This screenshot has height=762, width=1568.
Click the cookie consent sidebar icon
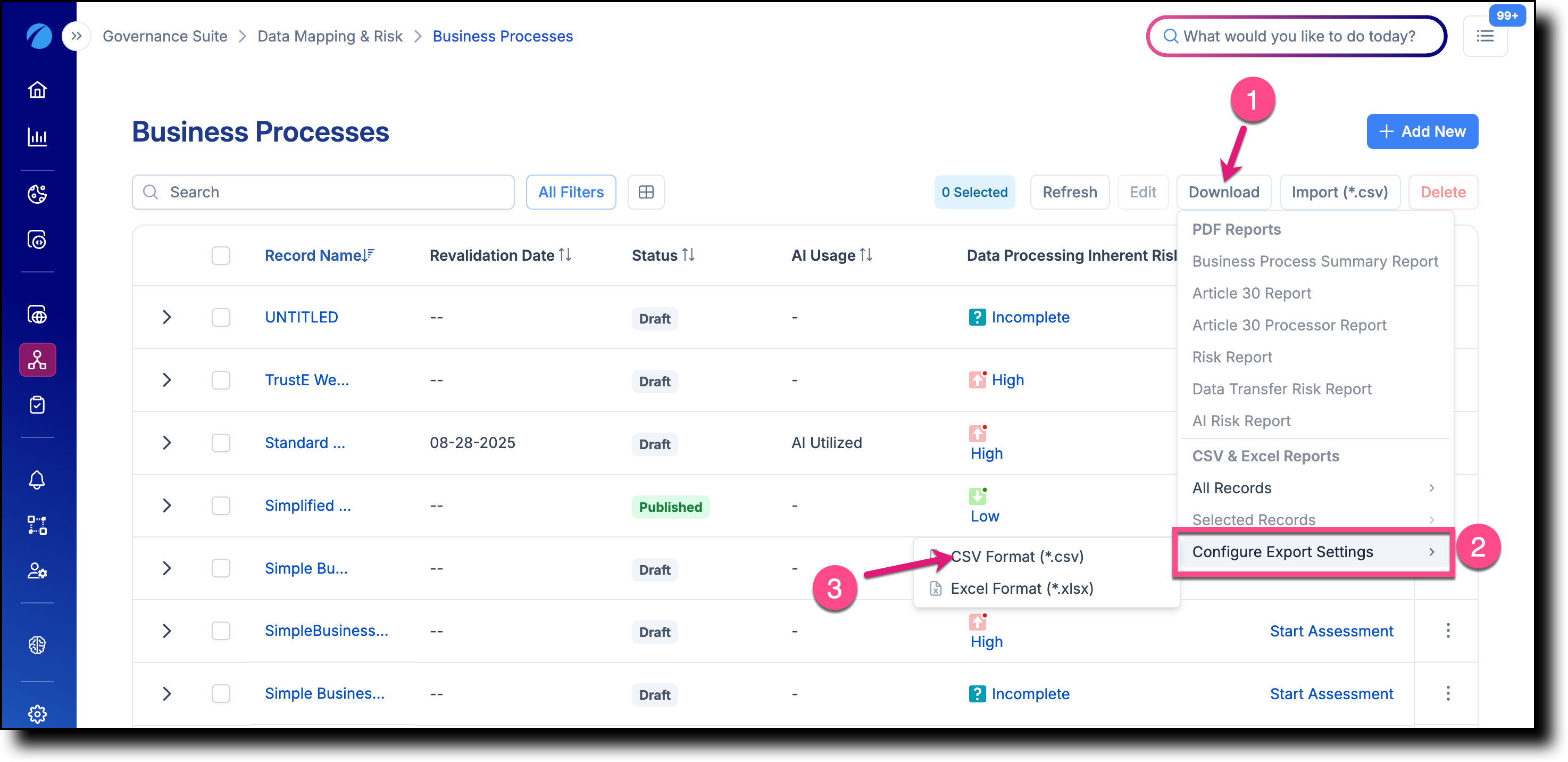pyautogui.click(x=37, y=194)
